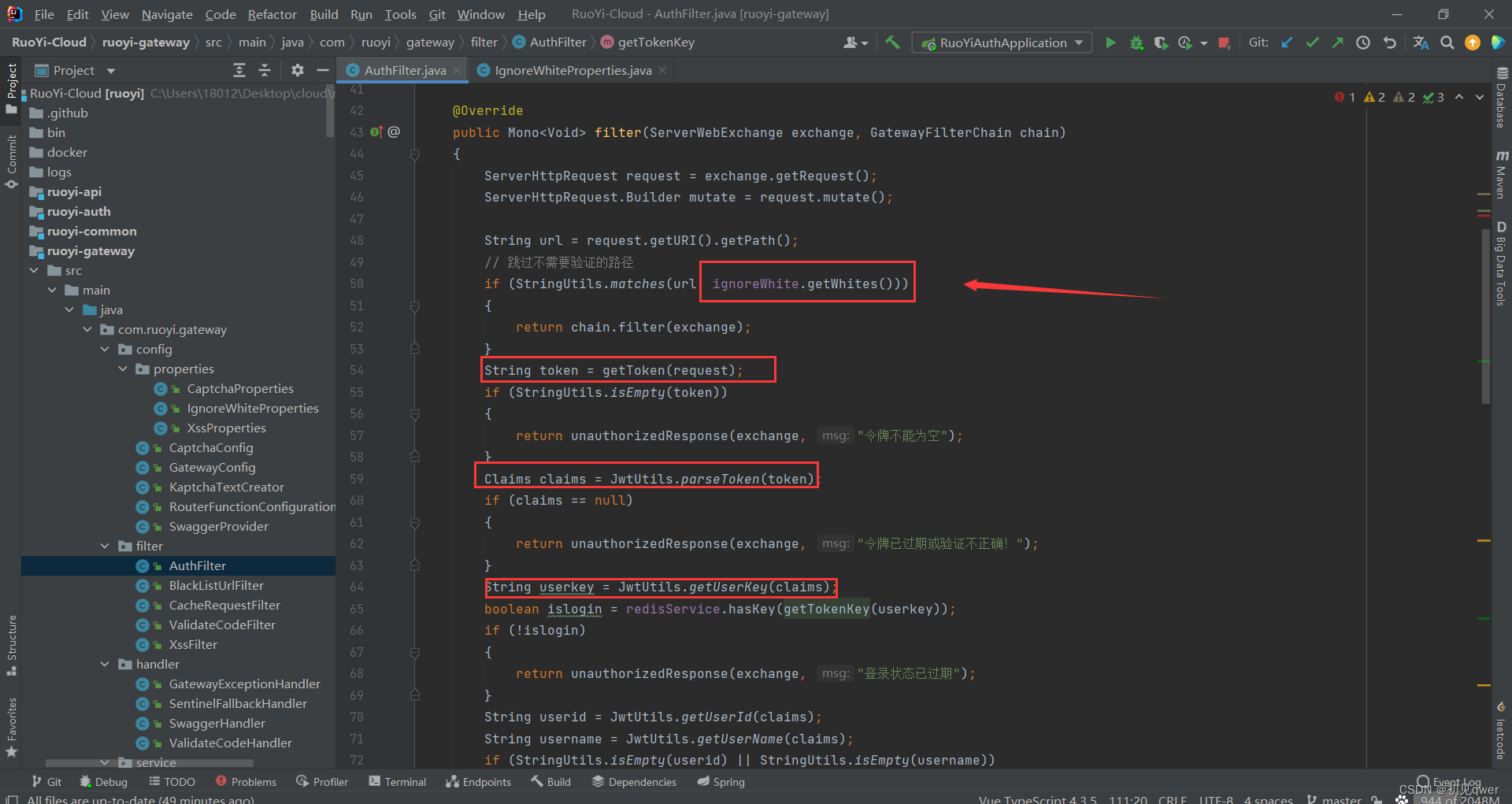The image size is (1512, 804).
Task: Open Search Everywhere magnifier
Action: 1447,43
